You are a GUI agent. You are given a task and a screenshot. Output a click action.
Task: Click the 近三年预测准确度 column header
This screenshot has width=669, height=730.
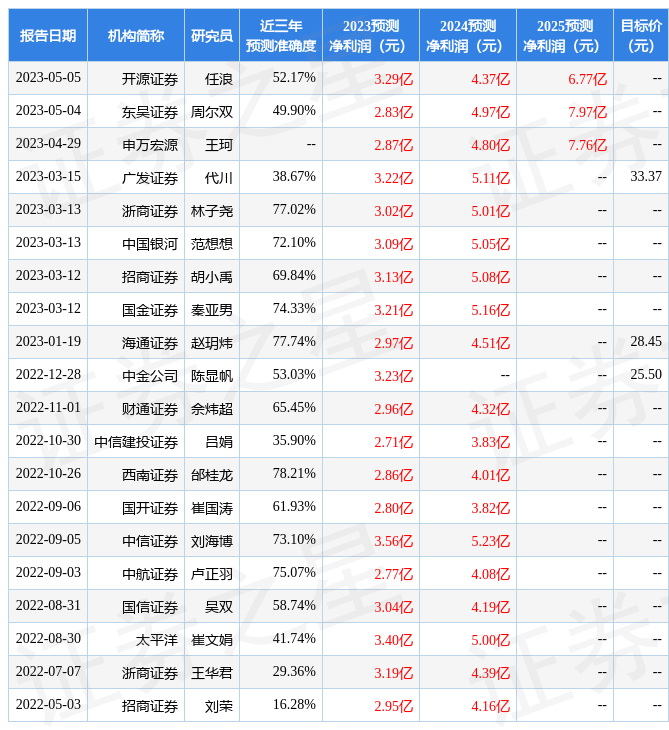(x=281, y=35)
